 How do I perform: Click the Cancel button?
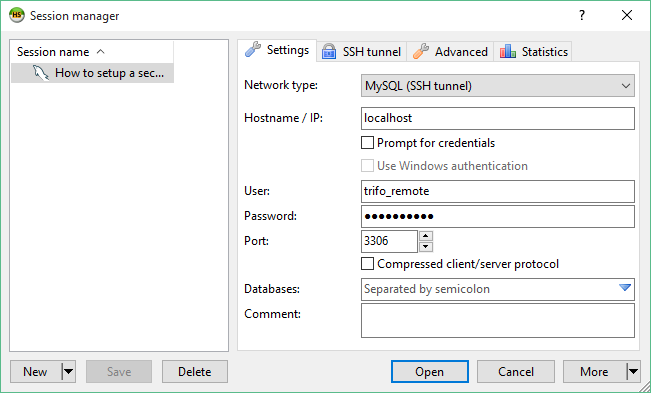(x=516, y=371)
